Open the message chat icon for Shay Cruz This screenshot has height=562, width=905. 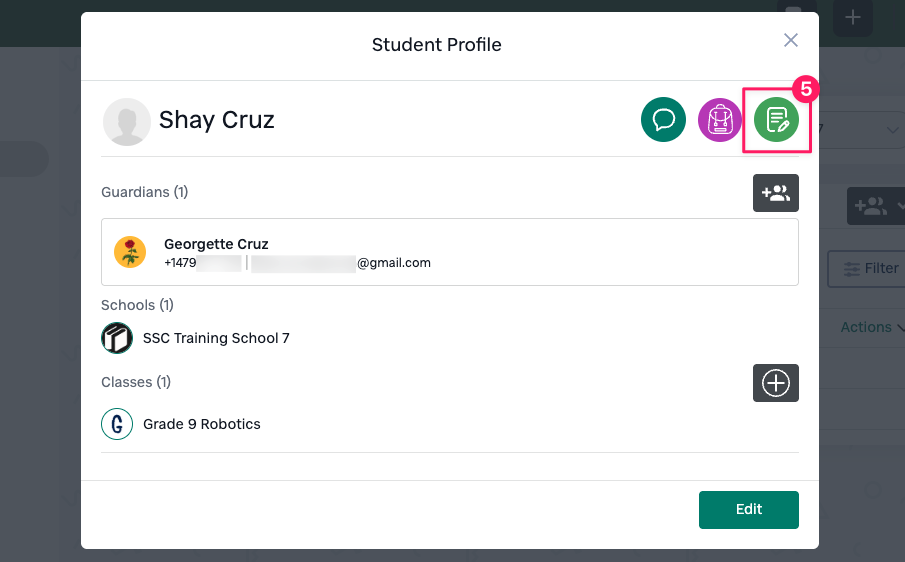pyautogui.click(x=663, y=121)
